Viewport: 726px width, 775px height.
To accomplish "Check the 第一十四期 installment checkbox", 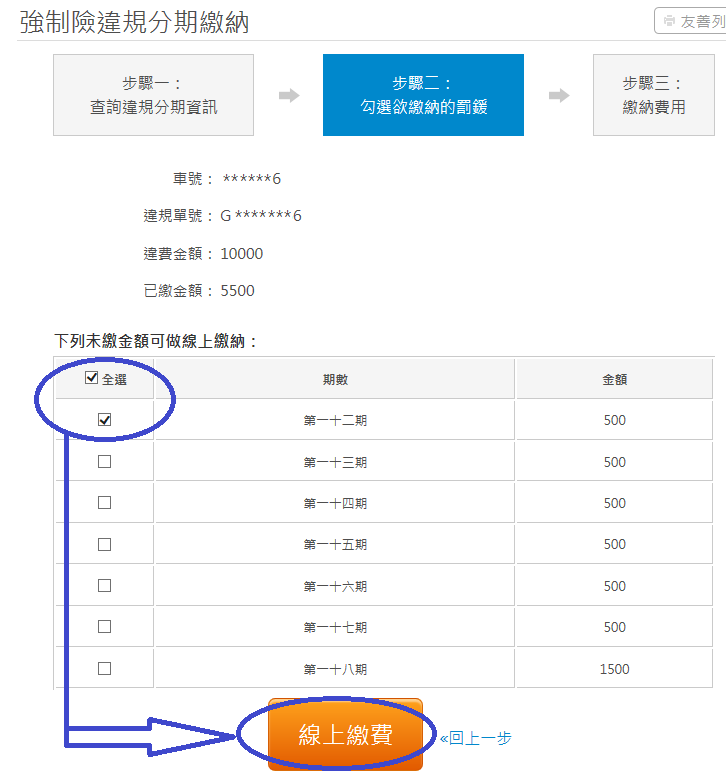I will [104, 503].
